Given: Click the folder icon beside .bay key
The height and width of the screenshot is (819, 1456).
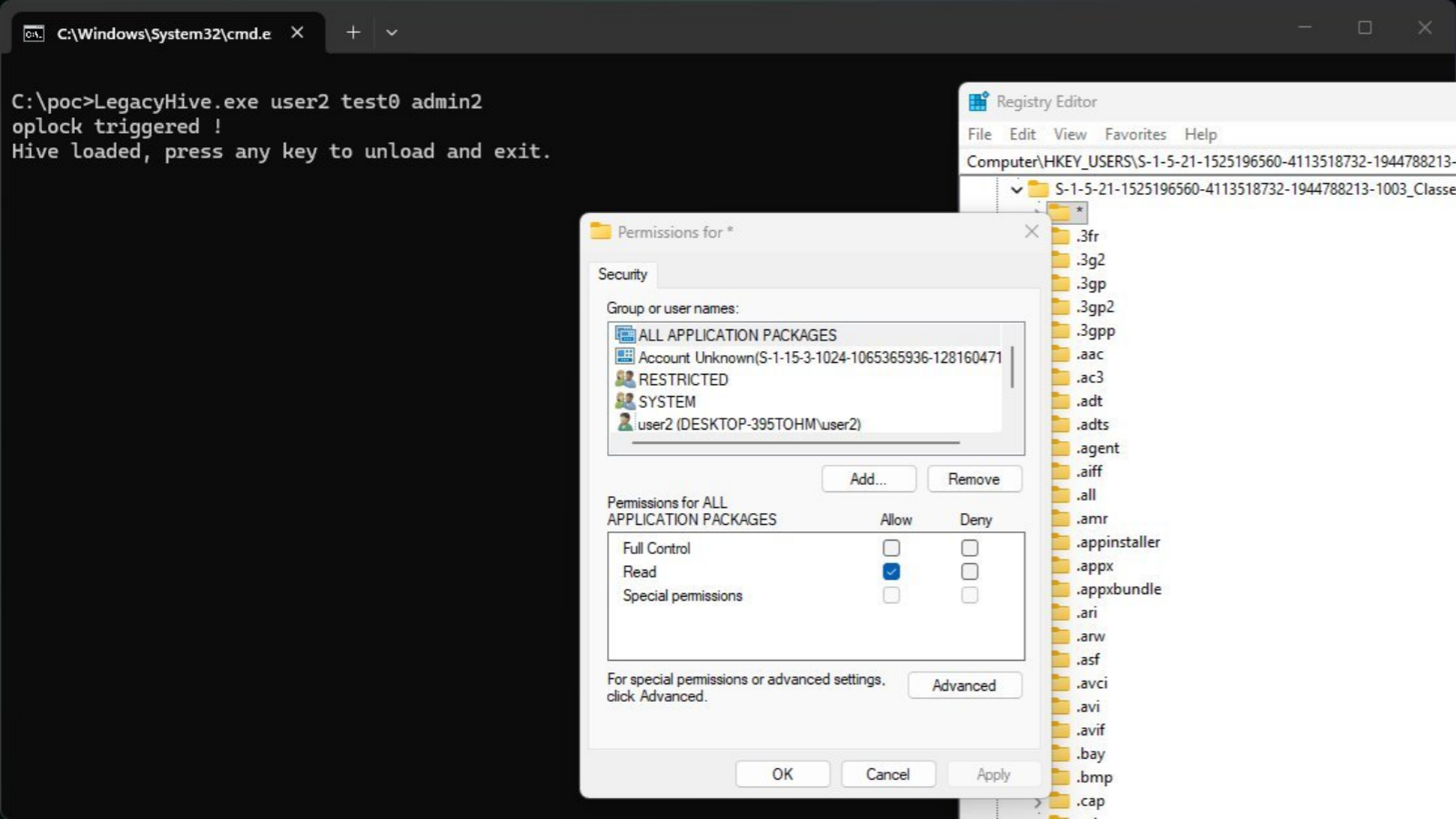Looking at the screenshot, I should click(x=1061, y=753).
